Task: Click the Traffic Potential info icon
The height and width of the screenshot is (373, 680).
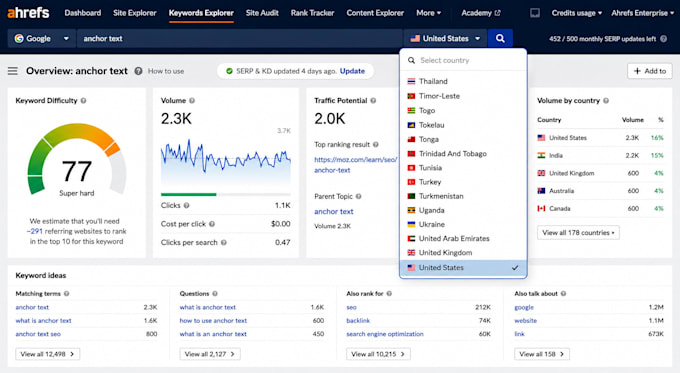Action: (x=373, y=101)
